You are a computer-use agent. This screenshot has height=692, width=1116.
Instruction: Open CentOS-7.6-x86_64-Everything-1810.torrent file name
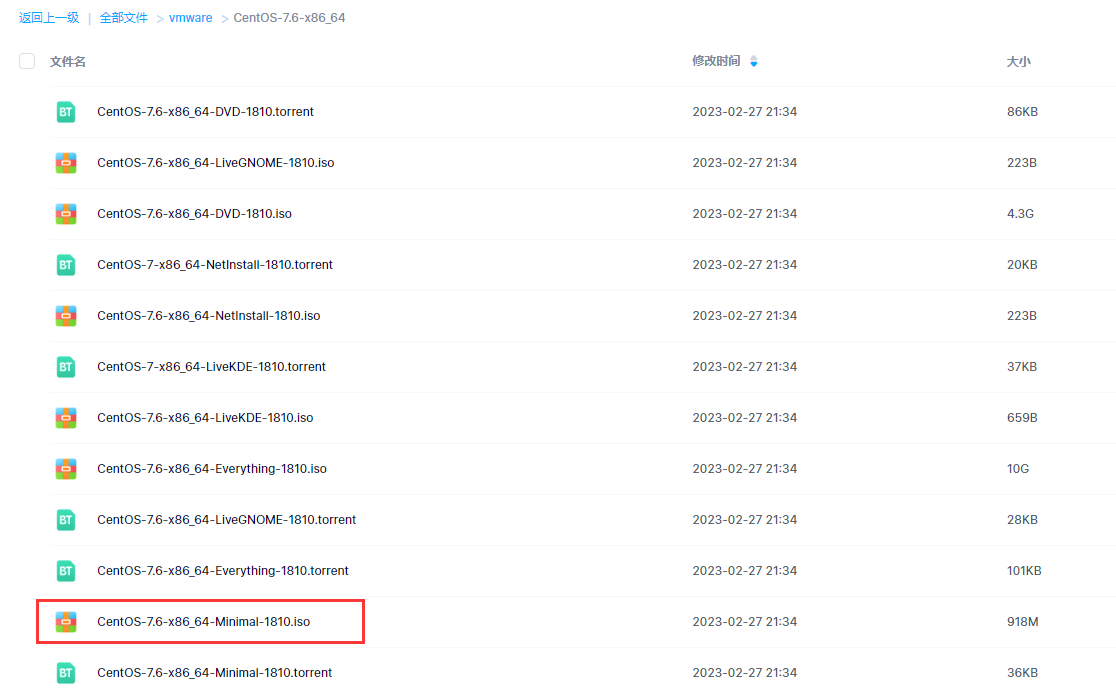pyautogui.click(x=223, y=571)
